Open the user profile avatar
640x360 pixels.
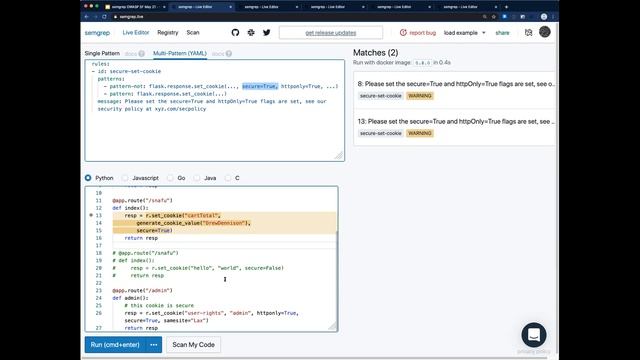pyautogui.click(x=544, y=32)
